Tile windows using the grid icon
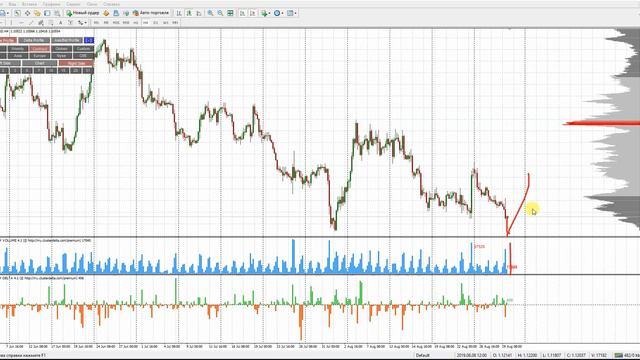The height and width of the screenshot is (360, 640). coord(230,13)
